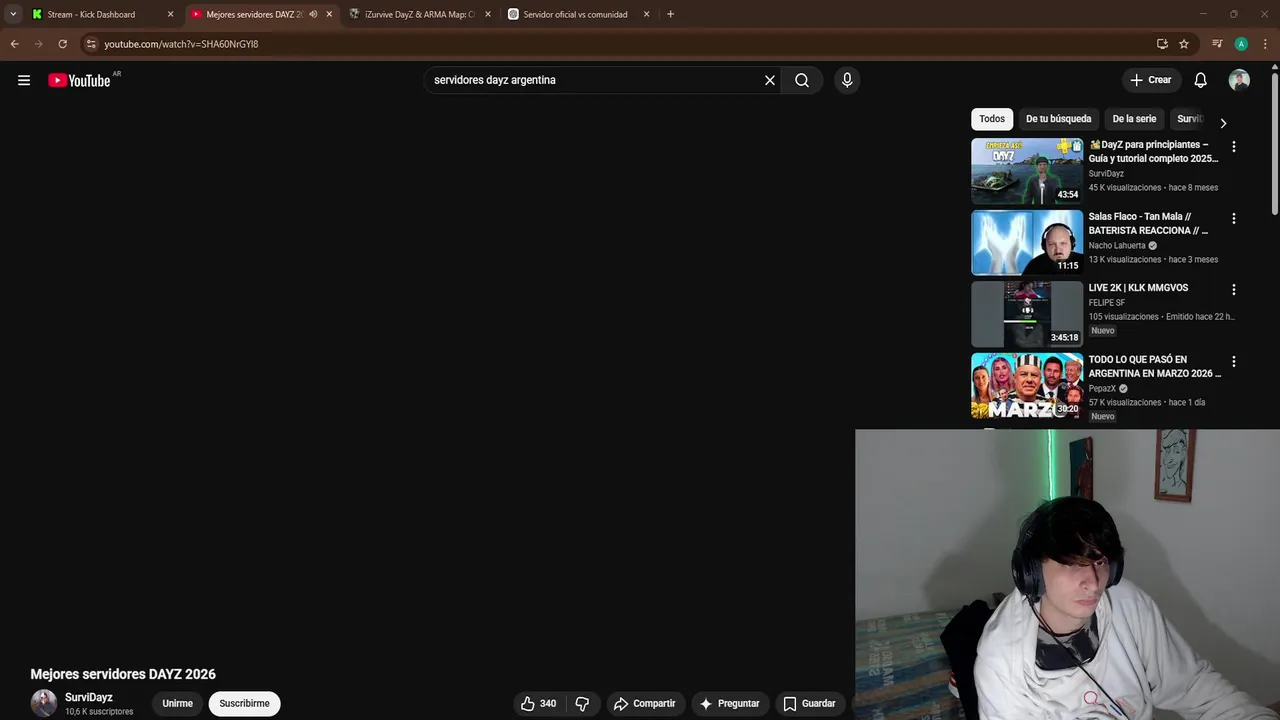Bookmark this page with star icon
Image resolution: width=1280 pixels, height=720 pixels.
[x=1184, y=44]
